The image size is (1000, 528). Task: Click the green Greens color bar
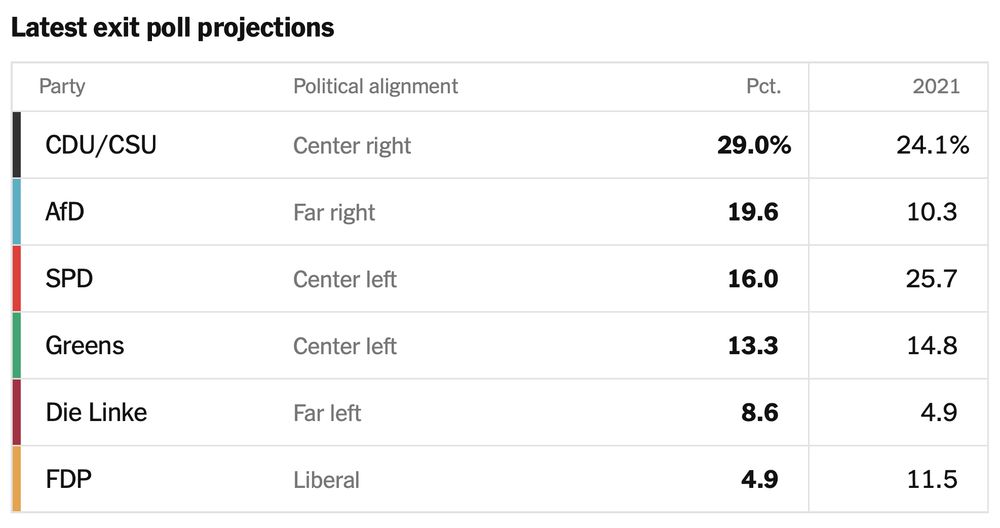click(17, 346)
